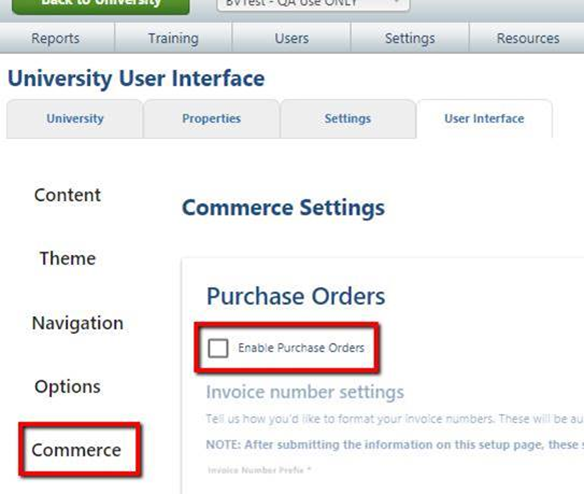
Task: Switch to the Properties tab
Action: 211,119
